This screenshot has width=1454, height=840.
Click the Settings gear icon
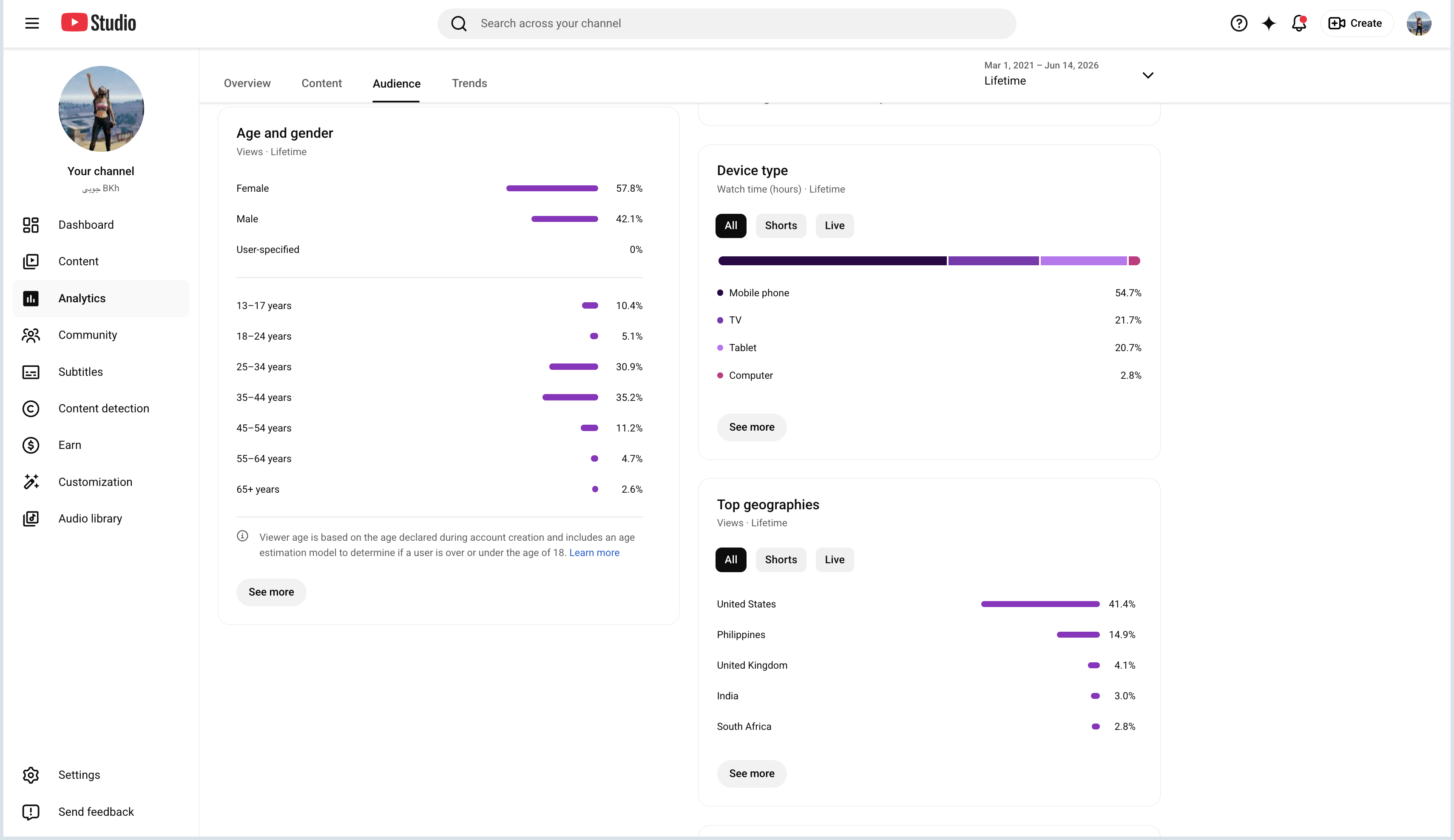click(x=31, y=775)
